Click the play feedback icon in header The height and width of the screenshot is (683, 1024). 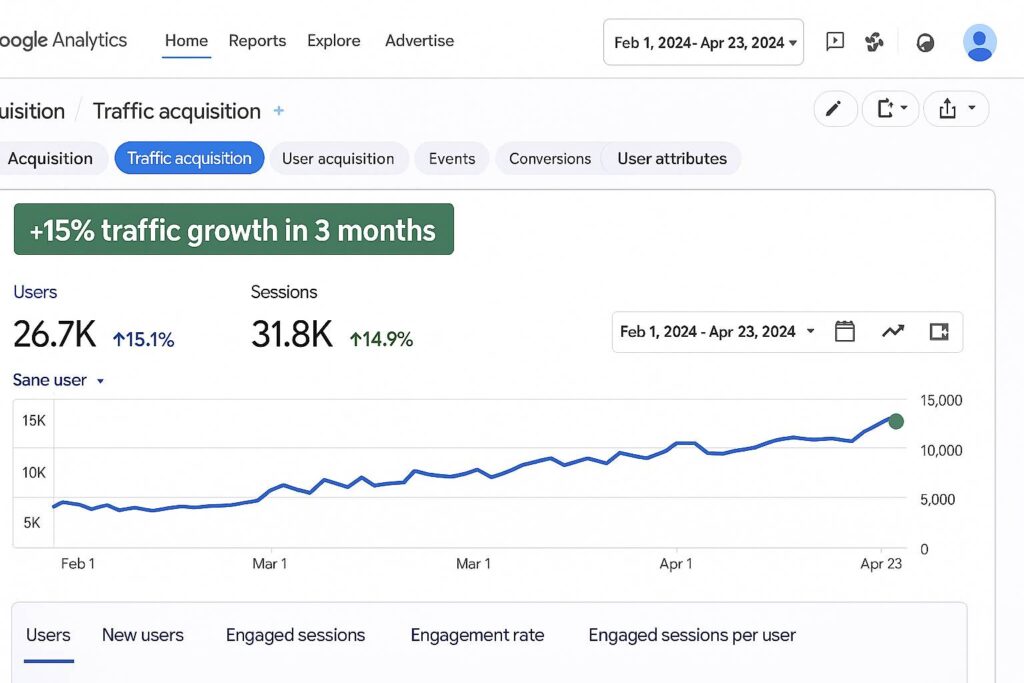pos(835,42)
